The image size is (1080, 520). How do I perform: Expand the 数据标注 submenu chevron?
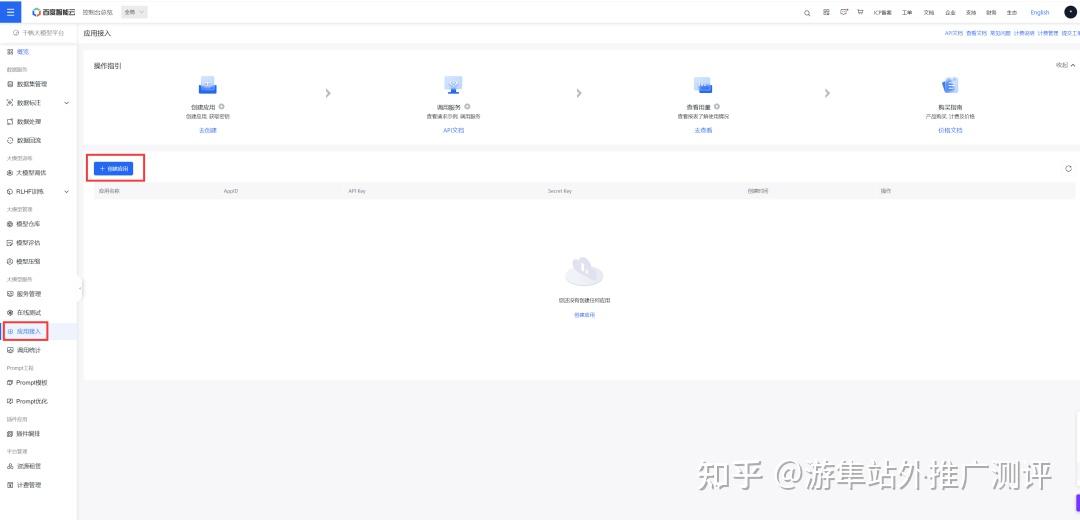[x=67, y=103]
